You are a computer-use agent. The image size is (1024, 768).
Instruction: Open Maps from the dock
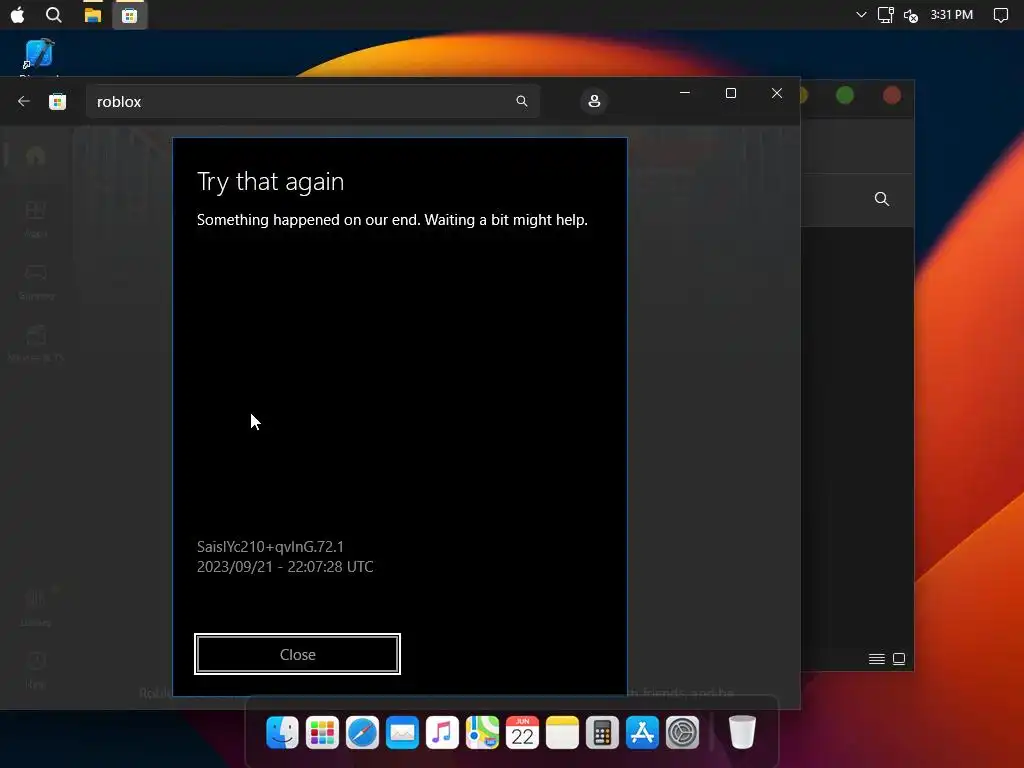(483, 732)
